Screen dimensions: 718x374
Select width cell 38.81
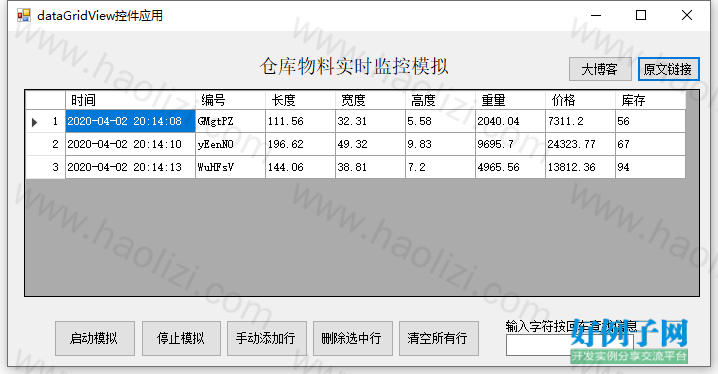(x=370, y=167)
